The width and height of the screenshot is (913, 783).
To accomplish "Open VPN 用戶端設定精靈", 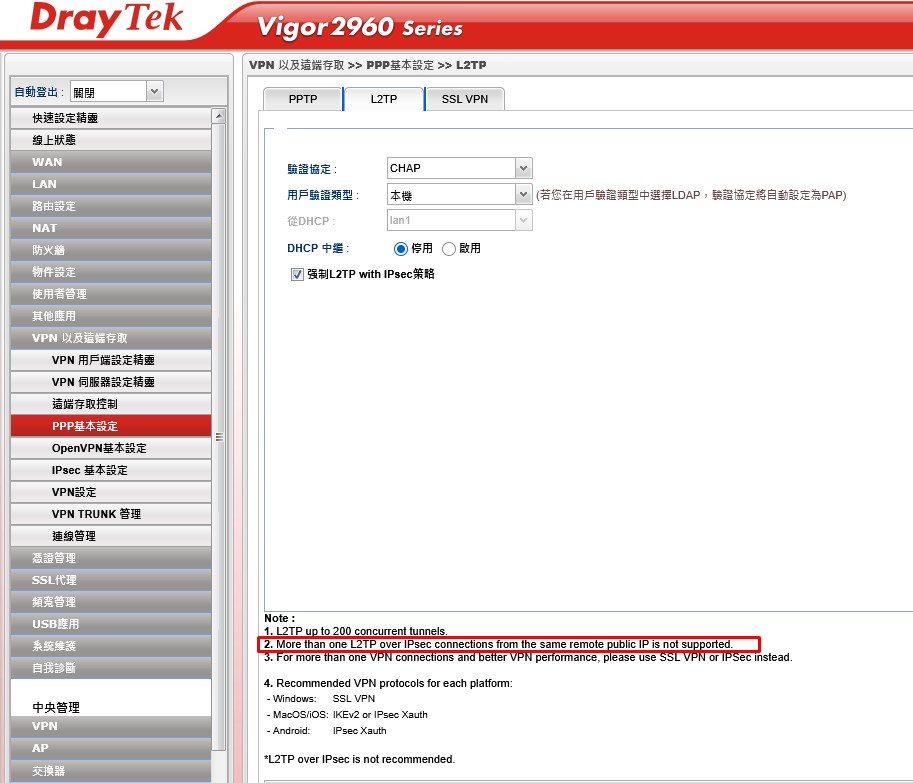I will coord(111,360).
